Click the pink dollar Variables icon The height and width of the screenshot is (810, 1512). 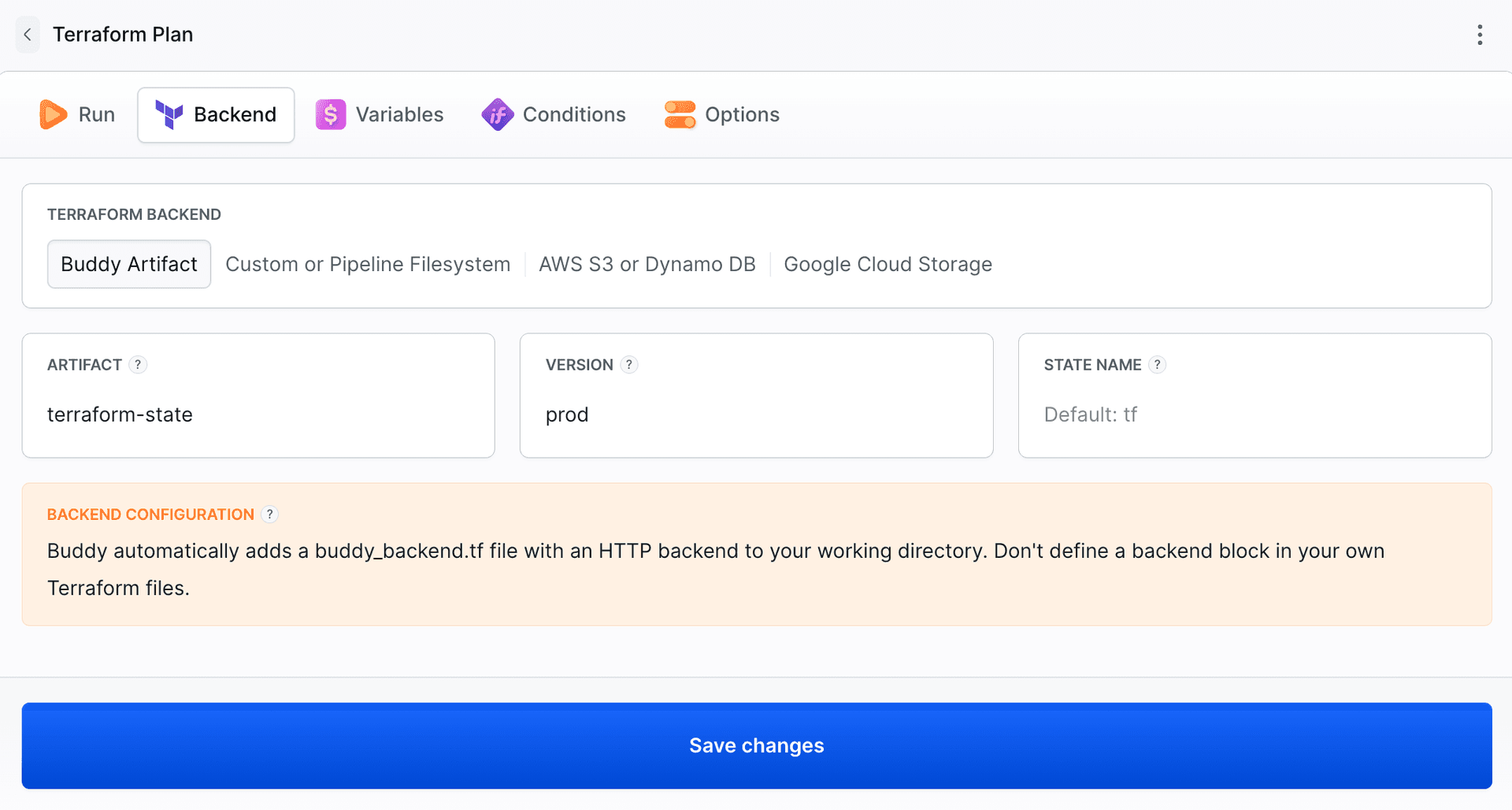(331, 115)
